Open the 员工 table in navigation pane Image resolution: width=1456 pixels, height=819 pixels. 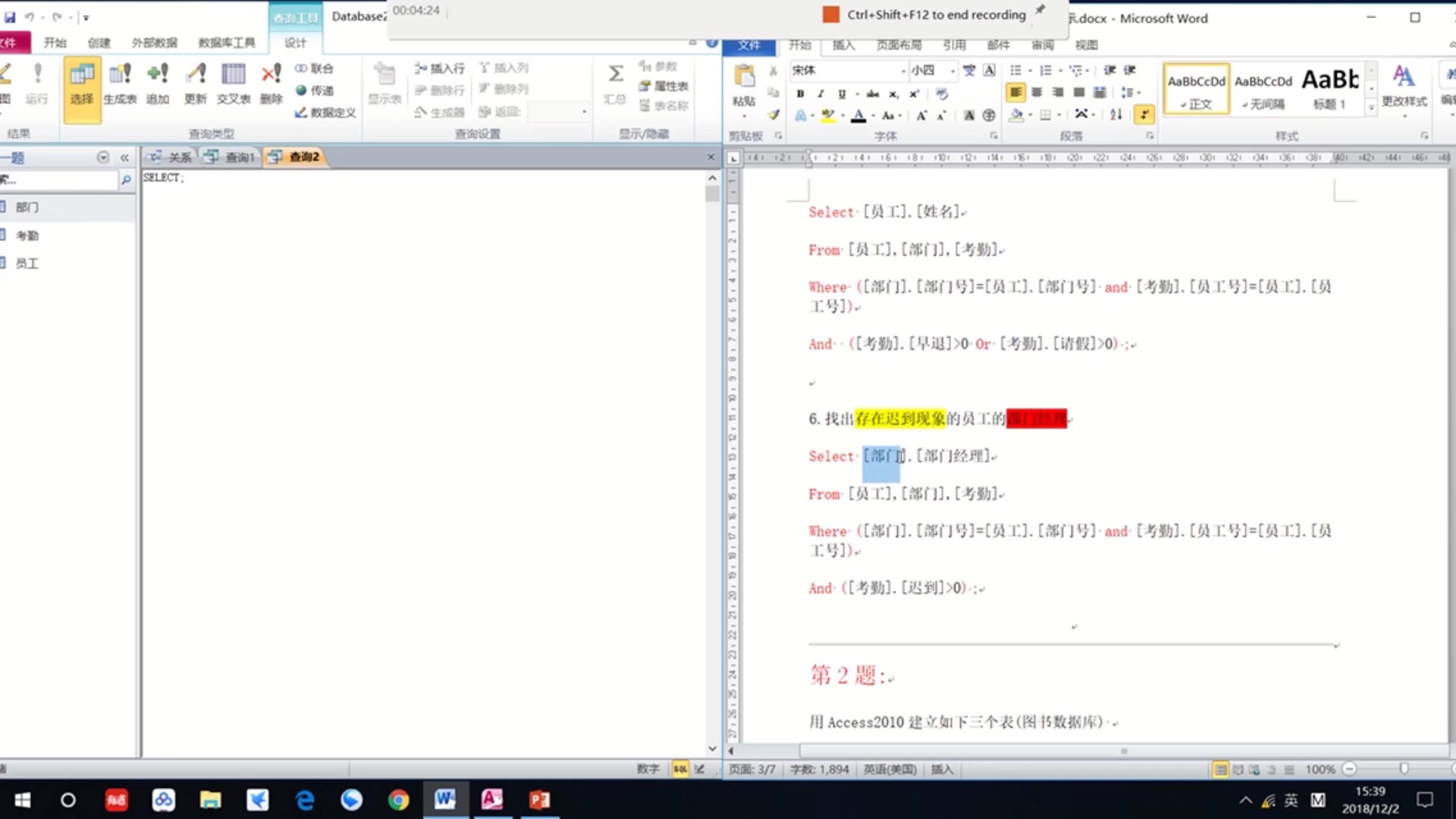27,263
